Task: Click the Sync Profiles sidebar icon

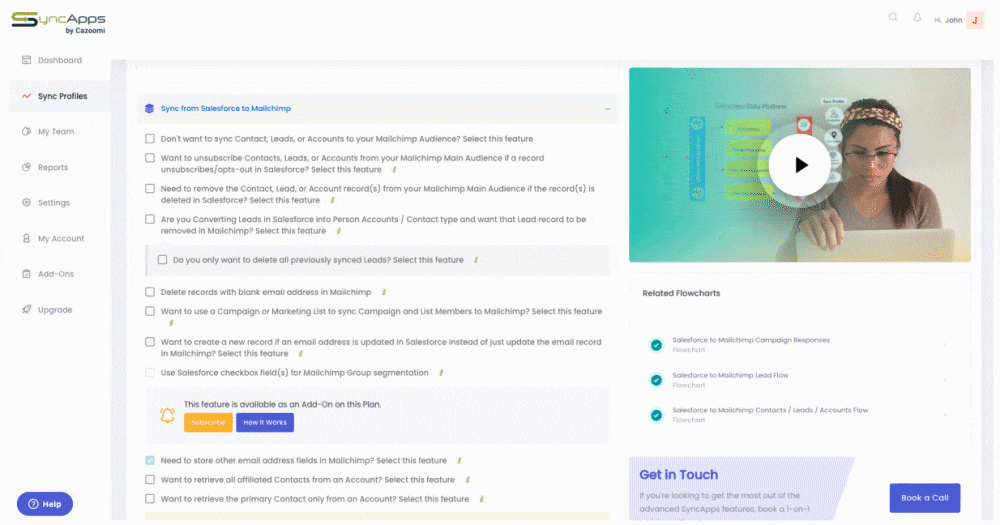Action: (26, 96)
